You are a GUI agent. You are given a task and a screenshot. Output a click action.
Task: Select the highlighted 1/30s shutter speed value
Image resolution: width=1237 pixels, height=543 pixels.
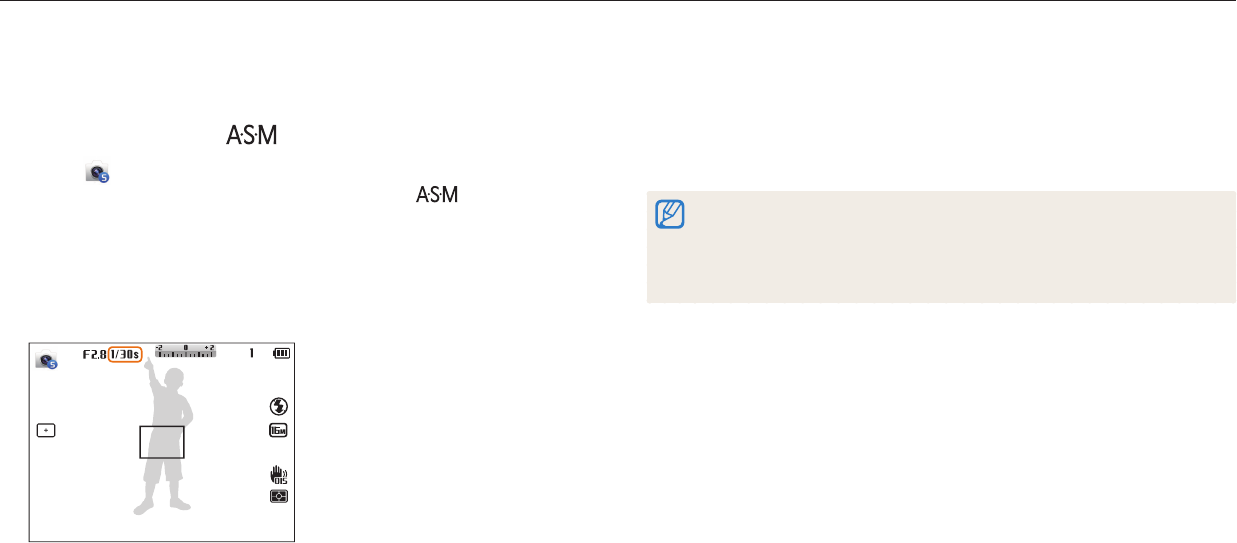(x=127, y=353)
